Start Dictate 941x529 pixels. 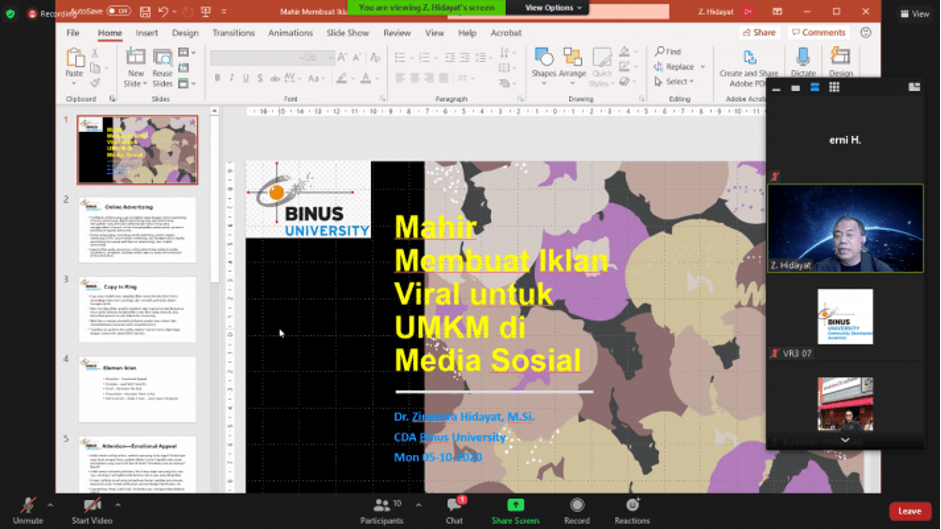(x=803, y=62)
